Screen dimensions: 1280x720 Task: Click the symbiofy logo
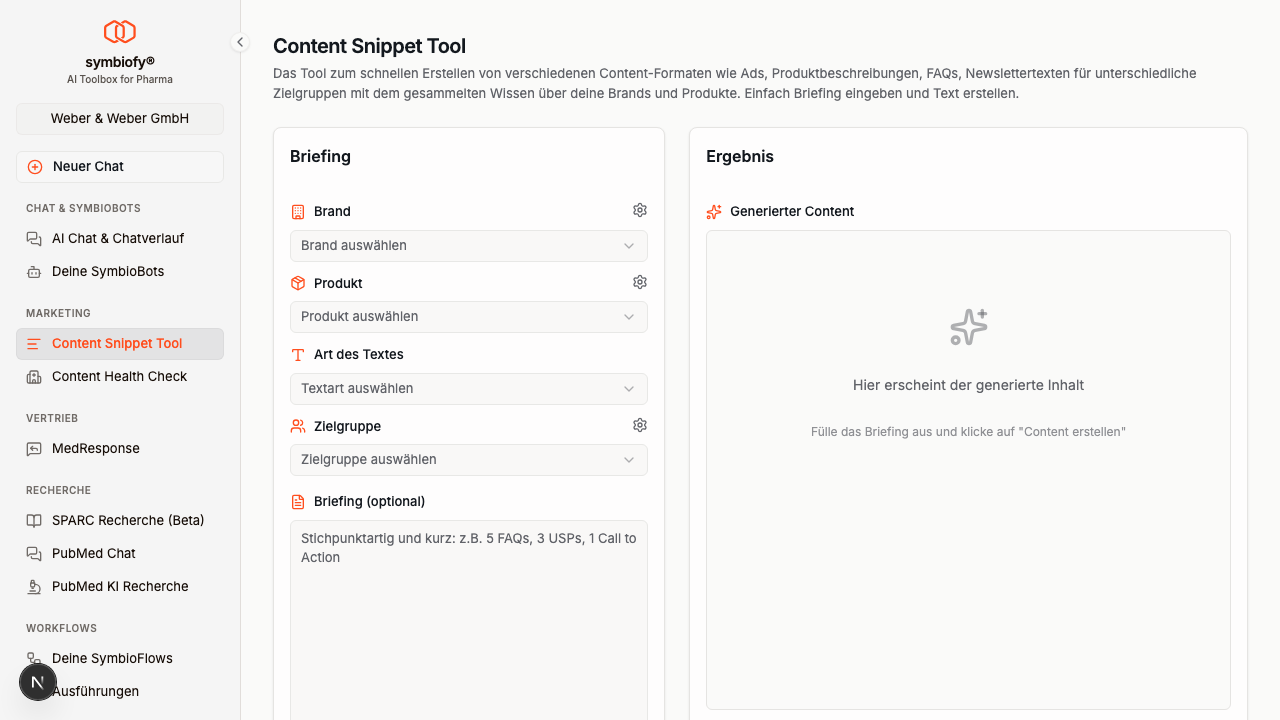119,31
